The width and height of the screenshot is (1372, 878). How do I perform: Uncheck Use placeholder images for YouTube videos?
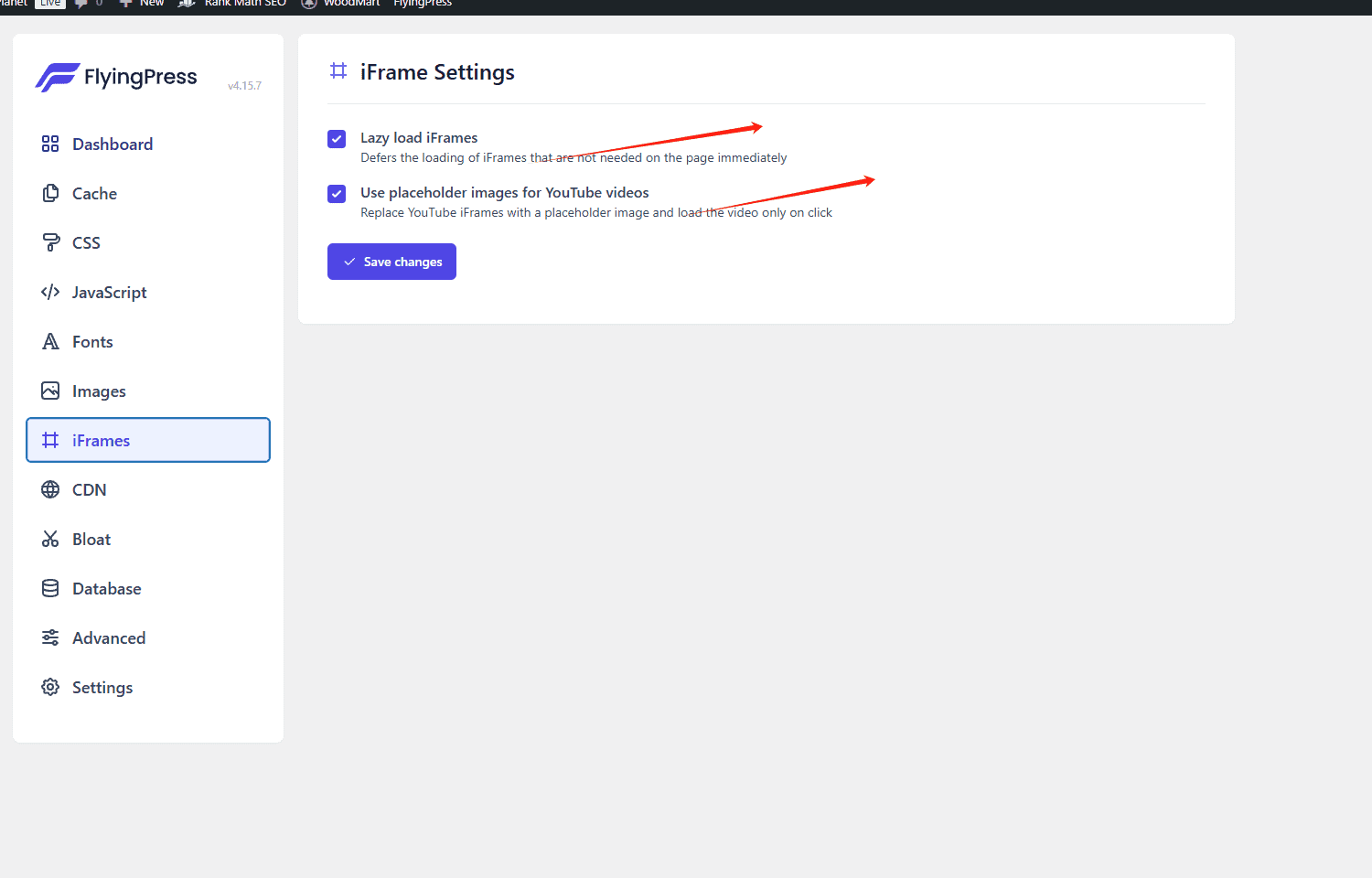pyautogui.click(x=337, y=194)
